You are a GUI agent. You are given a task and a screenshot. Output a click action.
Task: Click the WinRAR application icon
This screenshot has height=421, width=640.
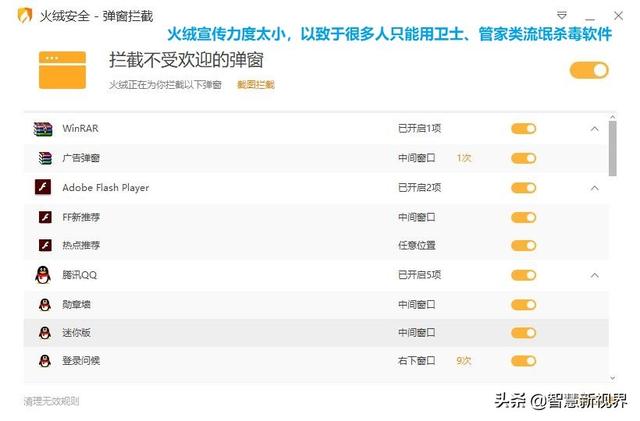[43, 129]
